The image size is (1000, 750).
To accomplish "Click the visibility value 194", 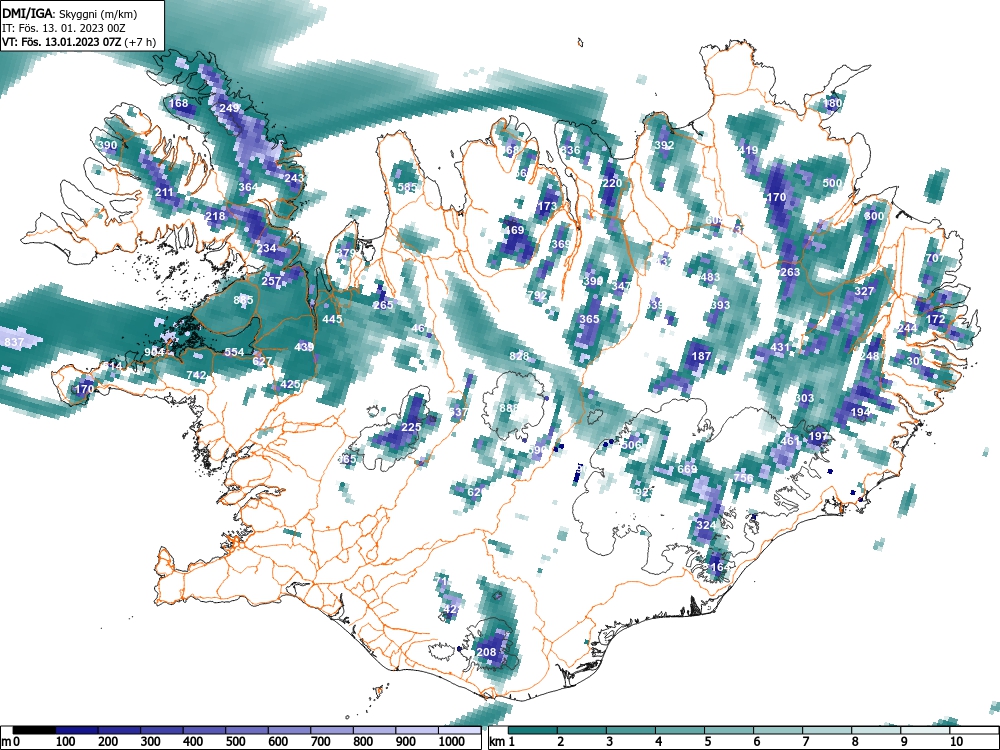I will (x=860, y=413).
